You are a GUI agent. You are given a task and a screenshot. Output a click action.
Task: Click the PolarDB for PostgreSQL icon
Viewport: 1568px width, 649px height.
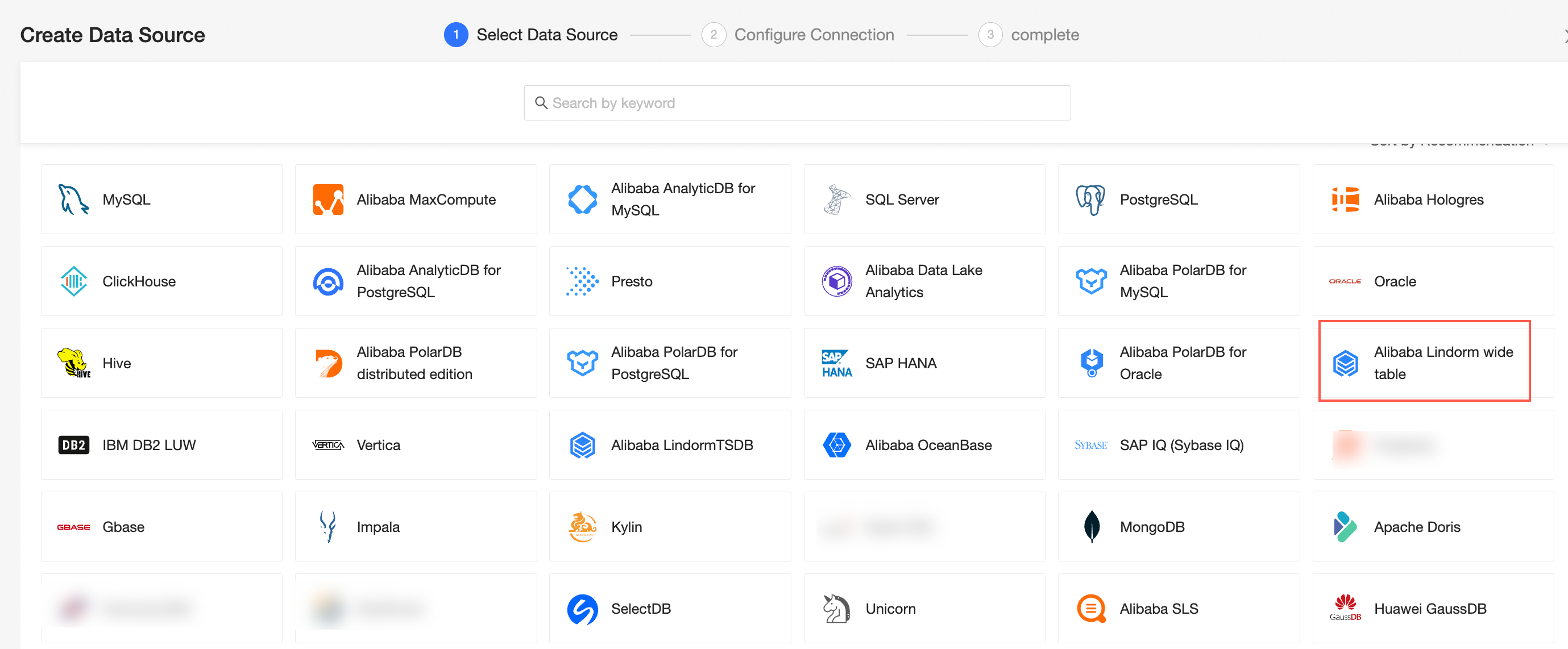point(583,363)
